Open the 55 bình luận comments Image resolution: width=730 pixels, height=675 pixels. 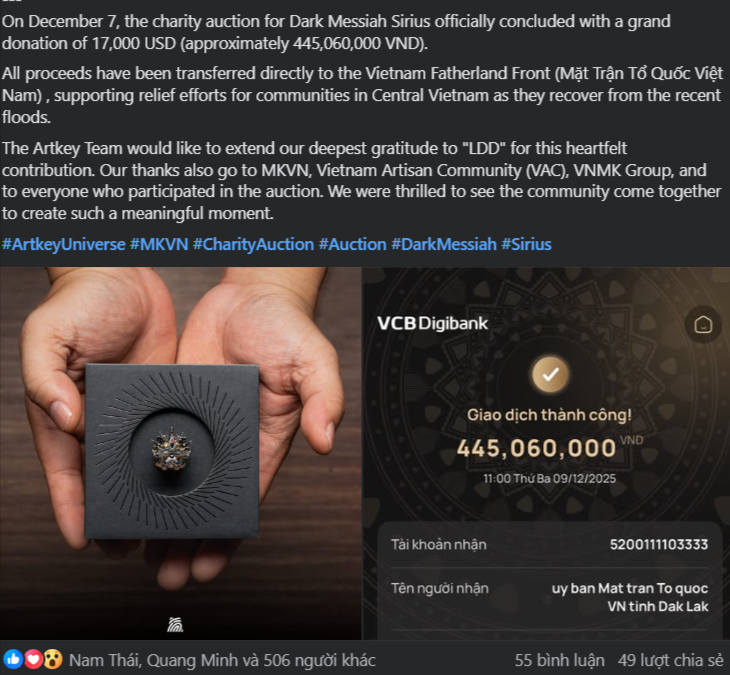(x=560, y=660)
